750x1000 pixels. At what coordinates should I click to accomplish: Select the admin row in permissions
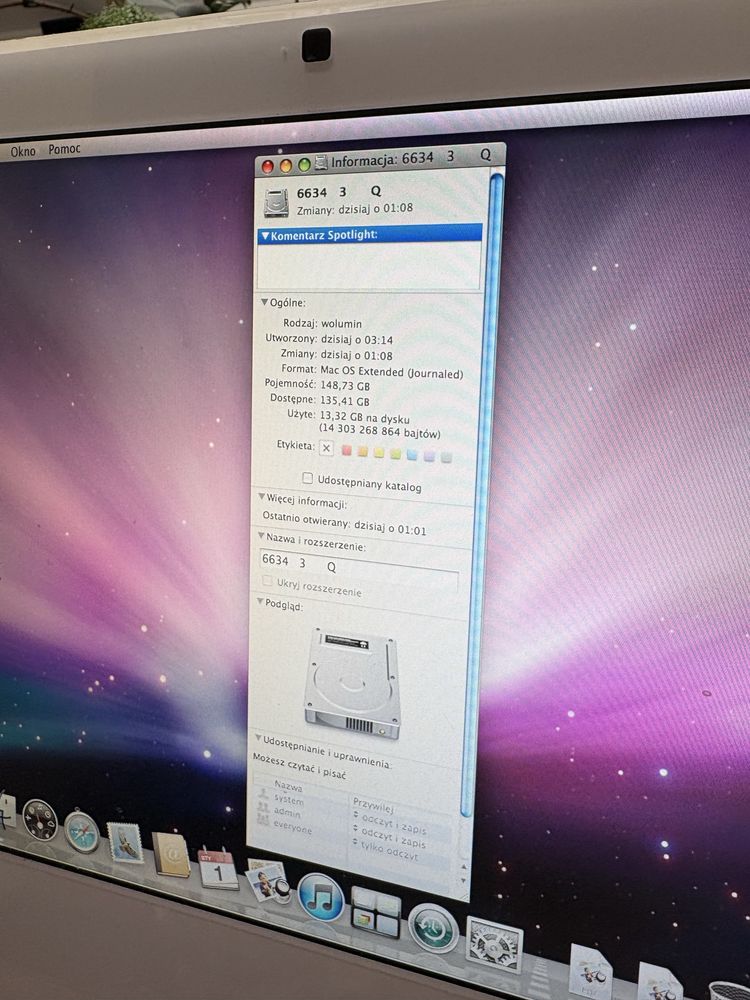tap(352, 825)
